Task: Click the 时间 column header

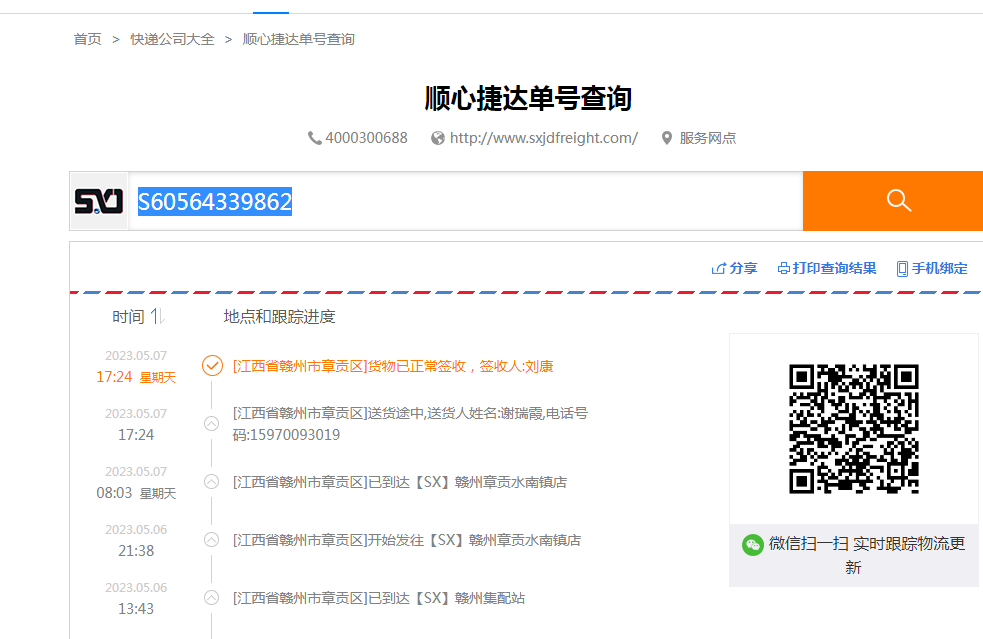Action: pos(128,317)
